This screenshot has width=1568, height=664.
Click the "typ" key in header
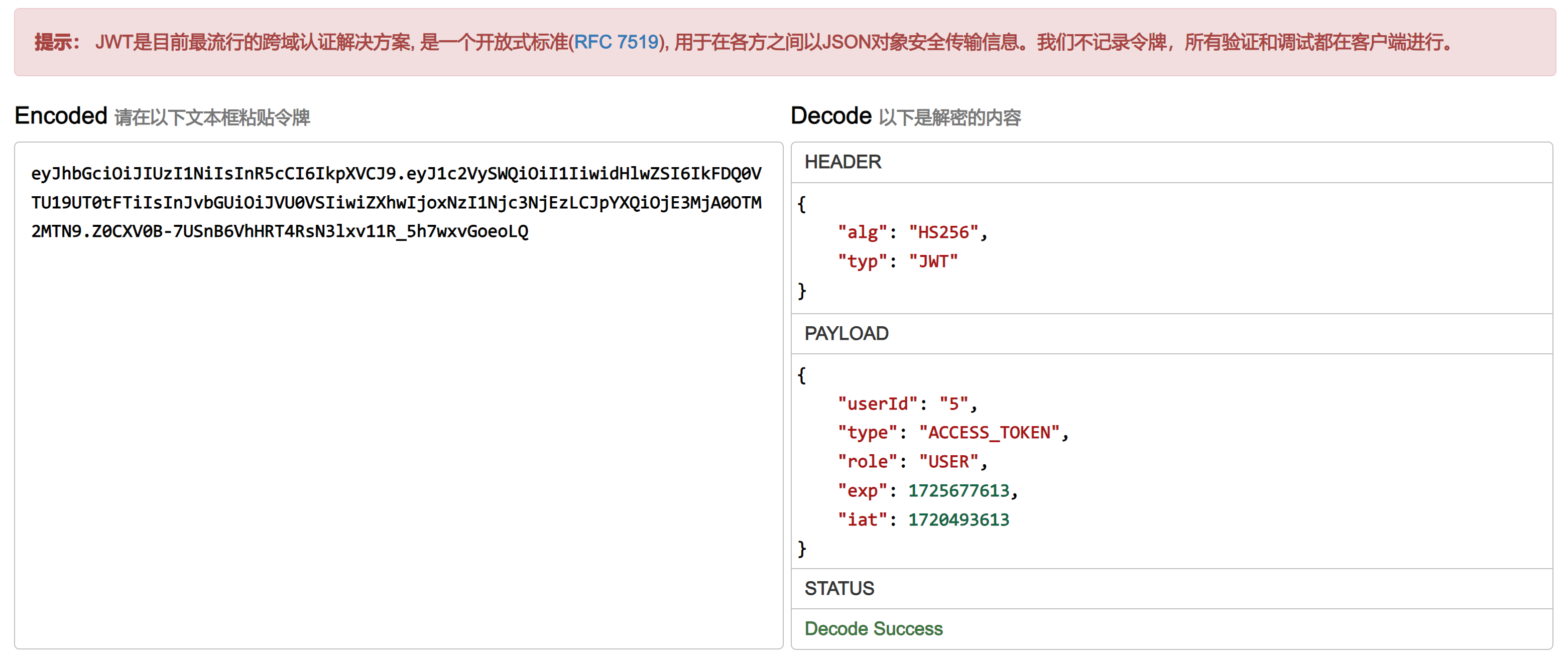click(x=863, y=261)
